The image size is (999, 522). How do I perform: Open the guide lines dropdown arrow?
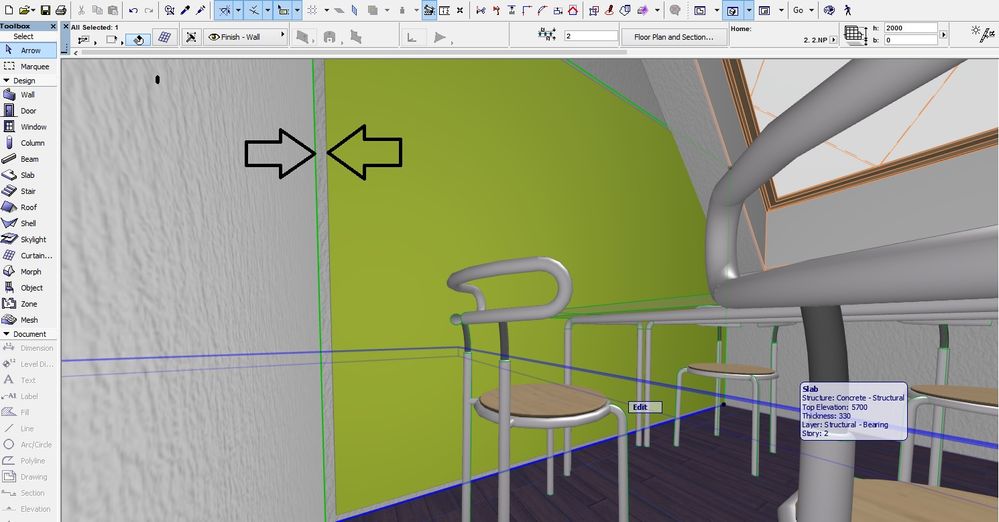(x=238, y=10)
